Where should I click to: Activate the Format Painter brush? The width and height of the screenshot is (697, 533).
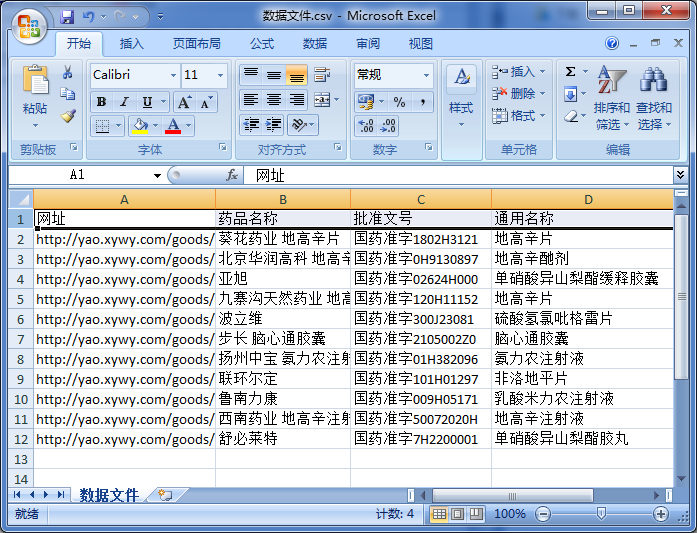click(68, 116)
